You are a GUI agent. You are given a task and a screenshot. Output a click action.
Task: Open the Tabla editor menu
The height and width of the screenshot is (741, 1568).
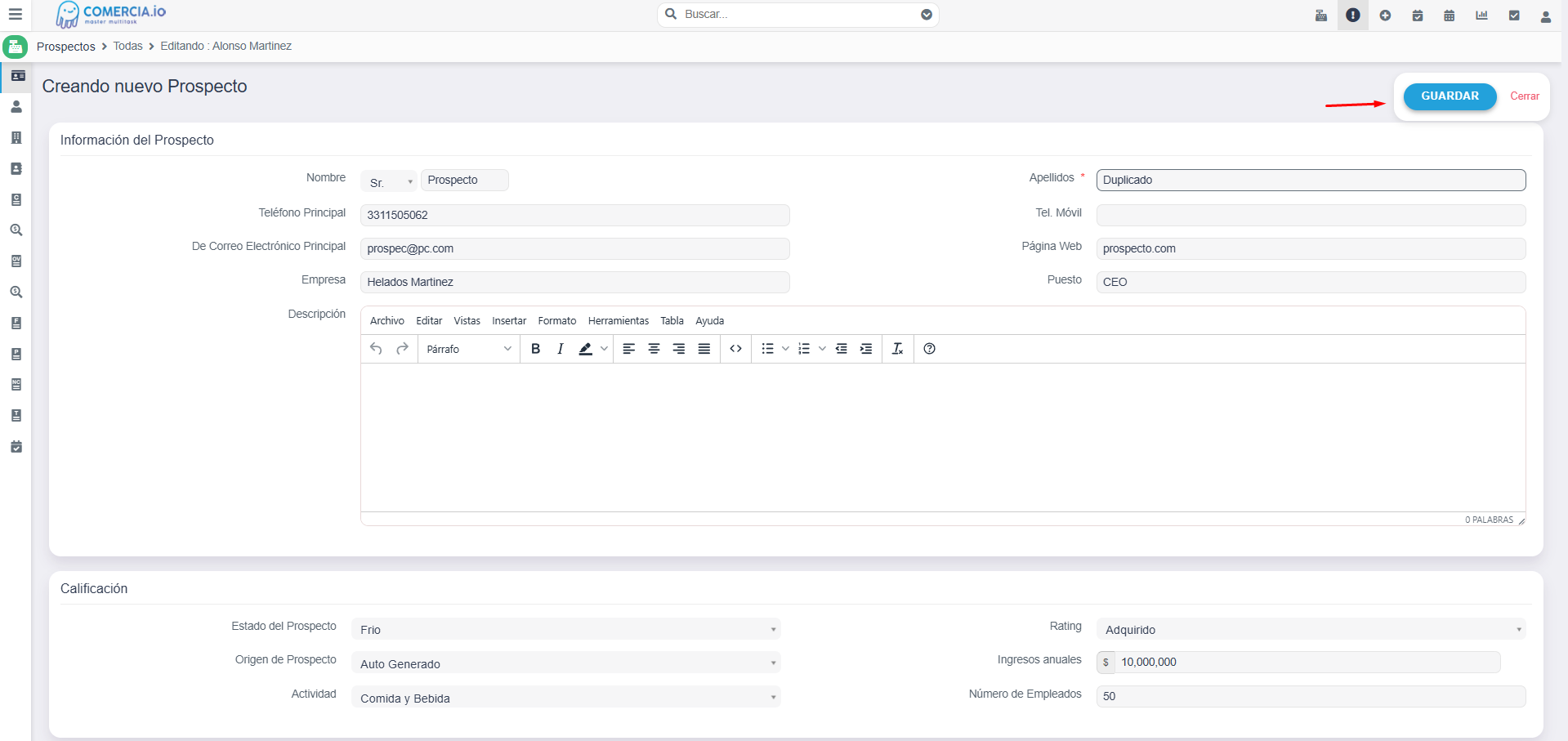[x=672, y=321]
